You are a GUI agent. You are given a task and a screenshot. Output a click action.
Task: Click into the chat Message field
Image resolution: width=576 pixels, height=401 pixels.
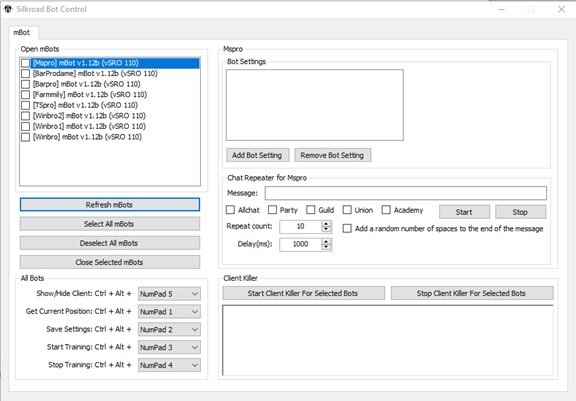coord(406,193)
